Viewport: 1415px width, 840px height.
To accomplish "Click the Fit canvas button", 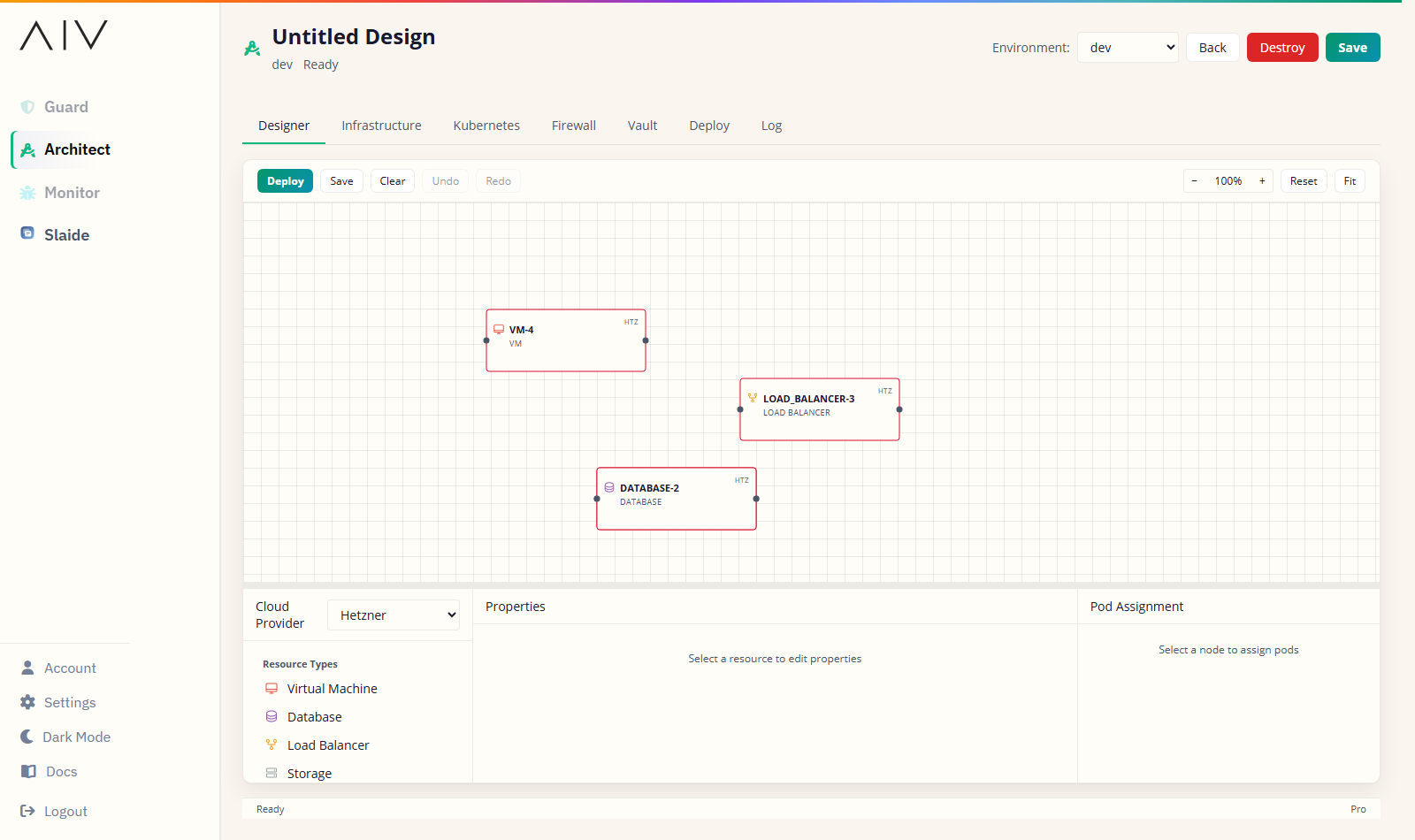I will tap(1350, 181).
